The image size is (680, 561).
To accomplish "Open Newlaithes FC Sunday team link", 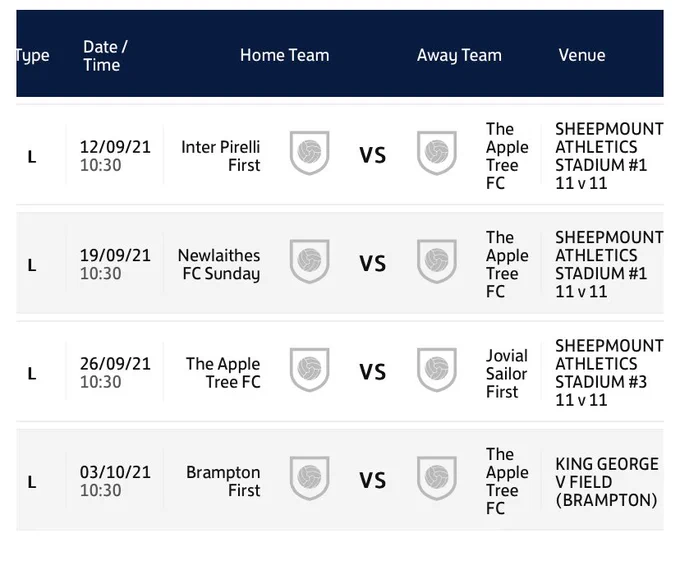I will (x=219, y=264).
